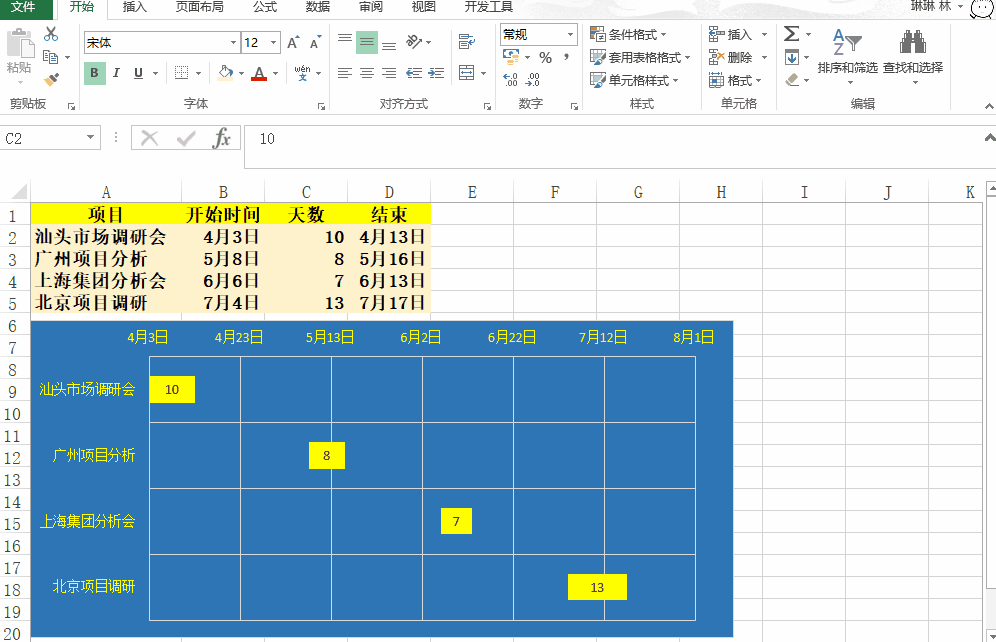Screen dimensions: 996x642
Task: Toggle Underline formatting
Action: pos(138,73)
